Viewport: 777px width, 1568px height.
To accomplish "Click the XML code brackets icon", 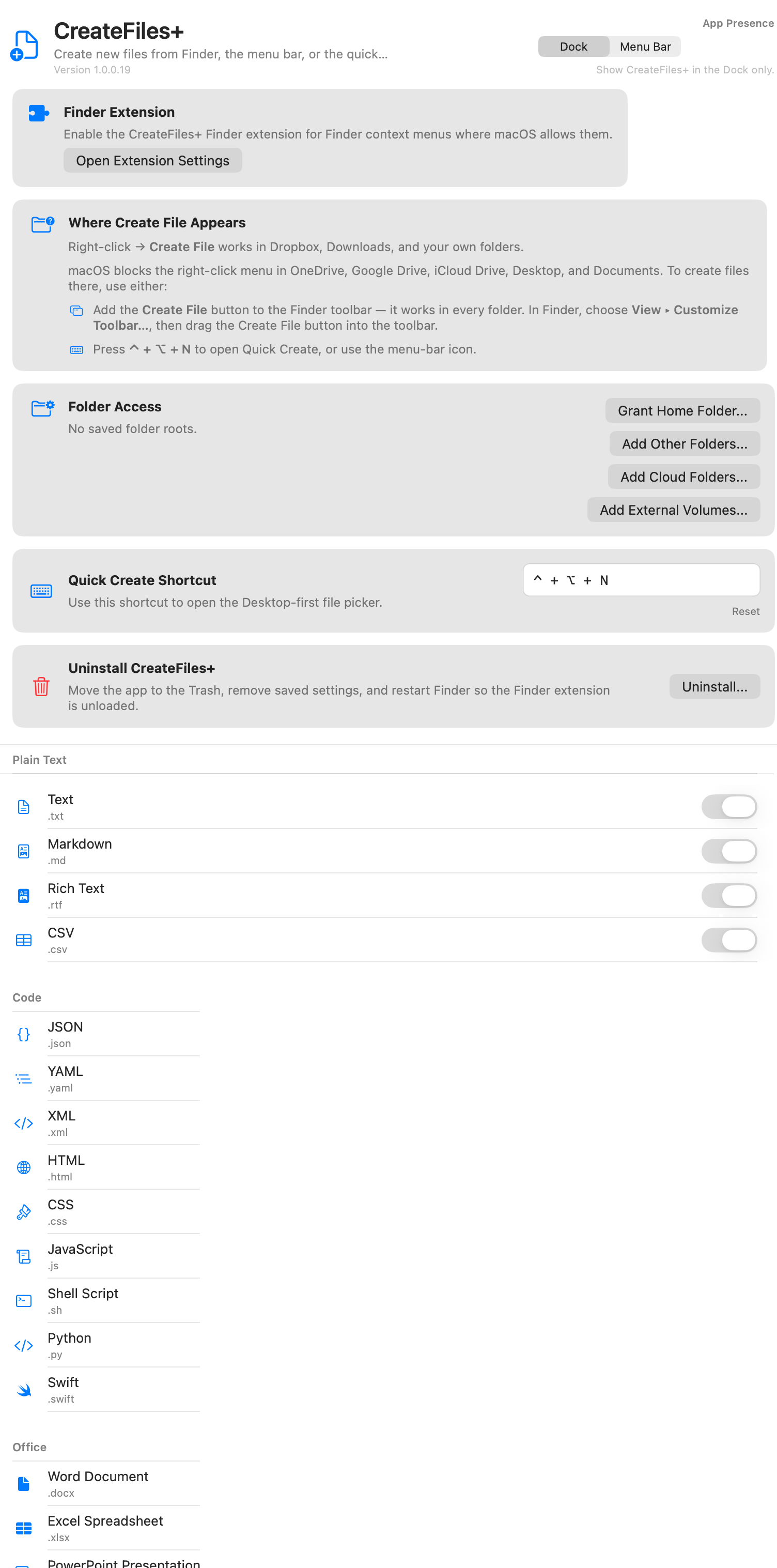I will 24,1123.
